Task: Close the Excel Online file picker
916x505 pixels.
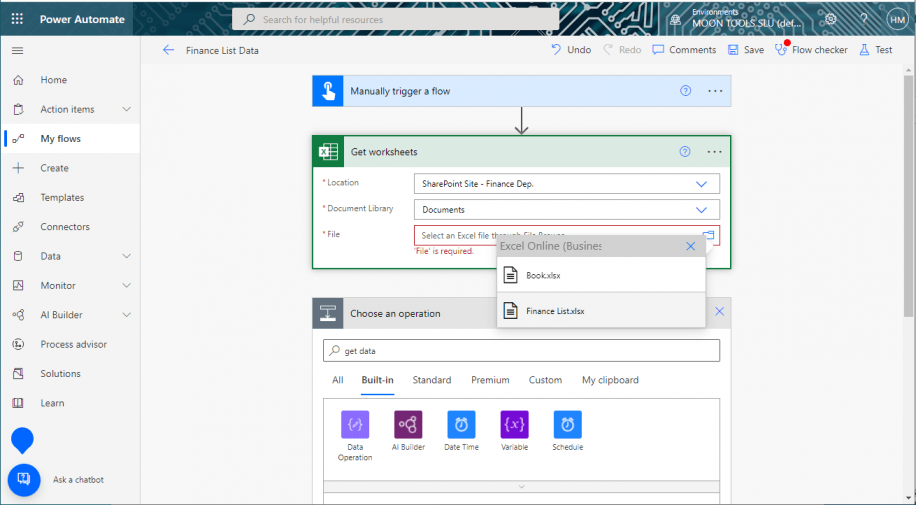Action: click(691, 246)
